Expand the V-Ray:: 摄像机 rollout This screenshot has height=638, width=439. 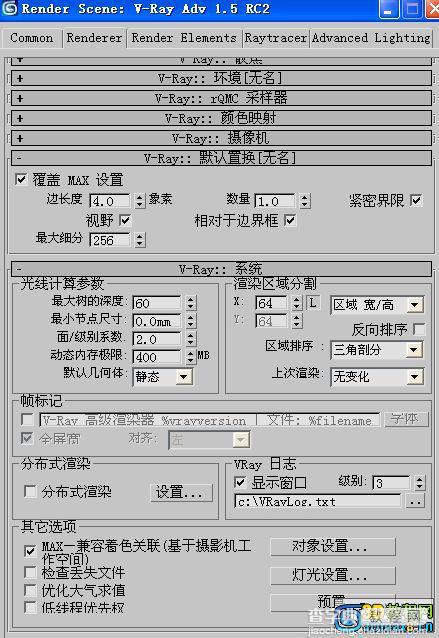(221, 138)
